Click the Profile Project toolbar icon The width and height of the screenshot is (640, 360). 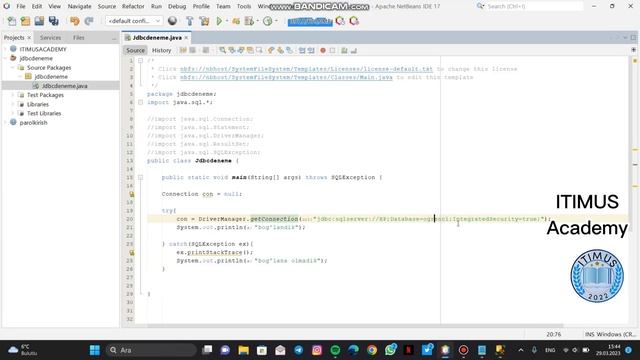pyautogui.click(x=267, y=21)
